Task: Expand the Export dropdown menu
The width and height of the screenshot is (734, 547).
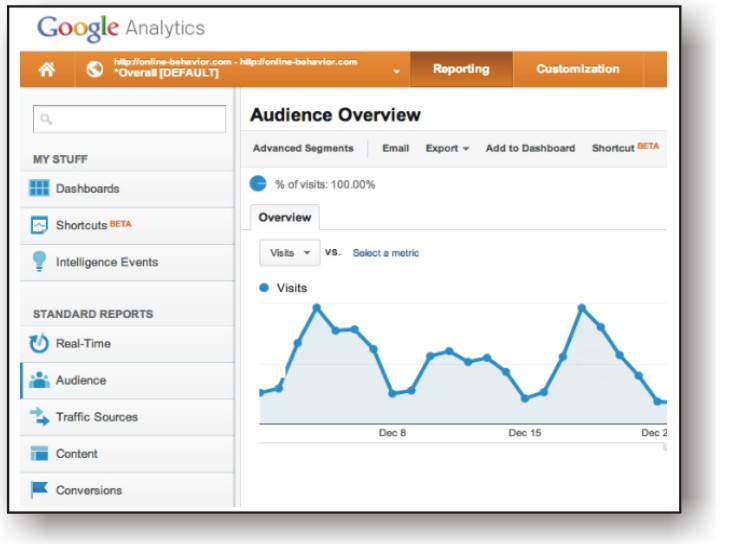Action: 447,148
